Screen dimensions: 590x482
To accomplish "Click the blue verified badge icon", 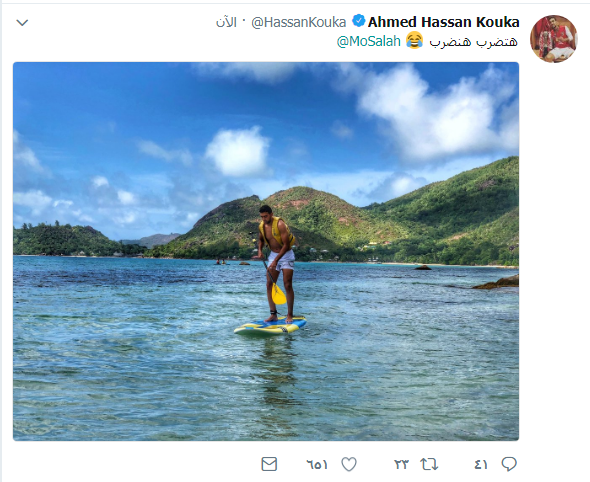I will (358, 21).
